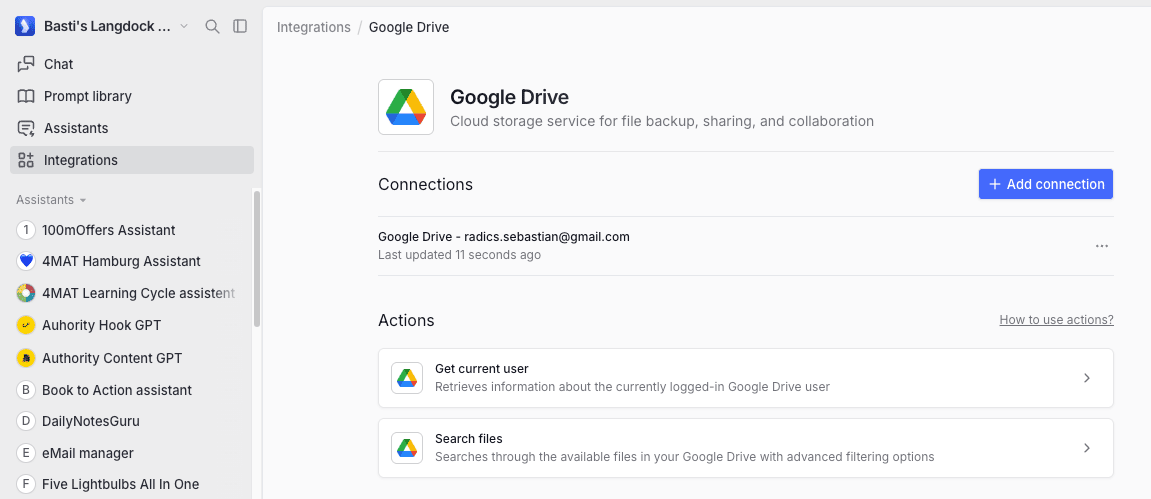Click the blue heart 4MAT Hamburg icon
The width and height of the screenshot is (1151, 499).
click(x=26, y=261)
